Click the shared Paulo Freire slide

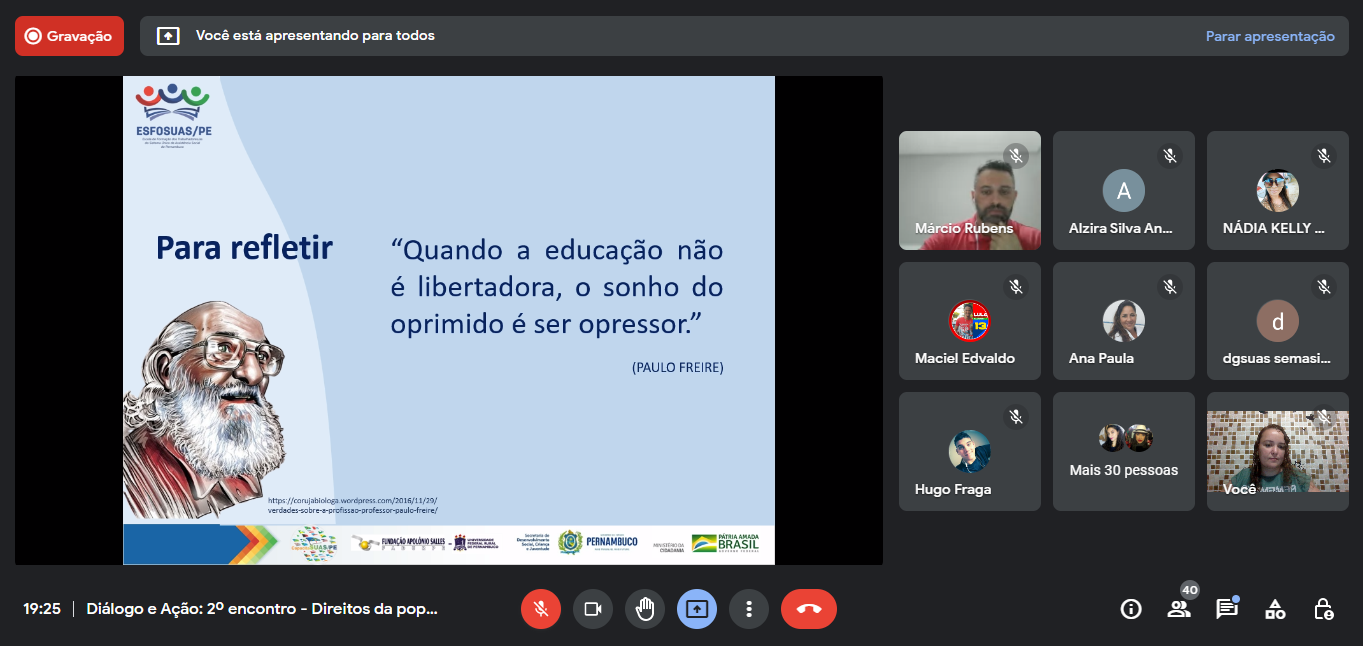click(448, 320)
